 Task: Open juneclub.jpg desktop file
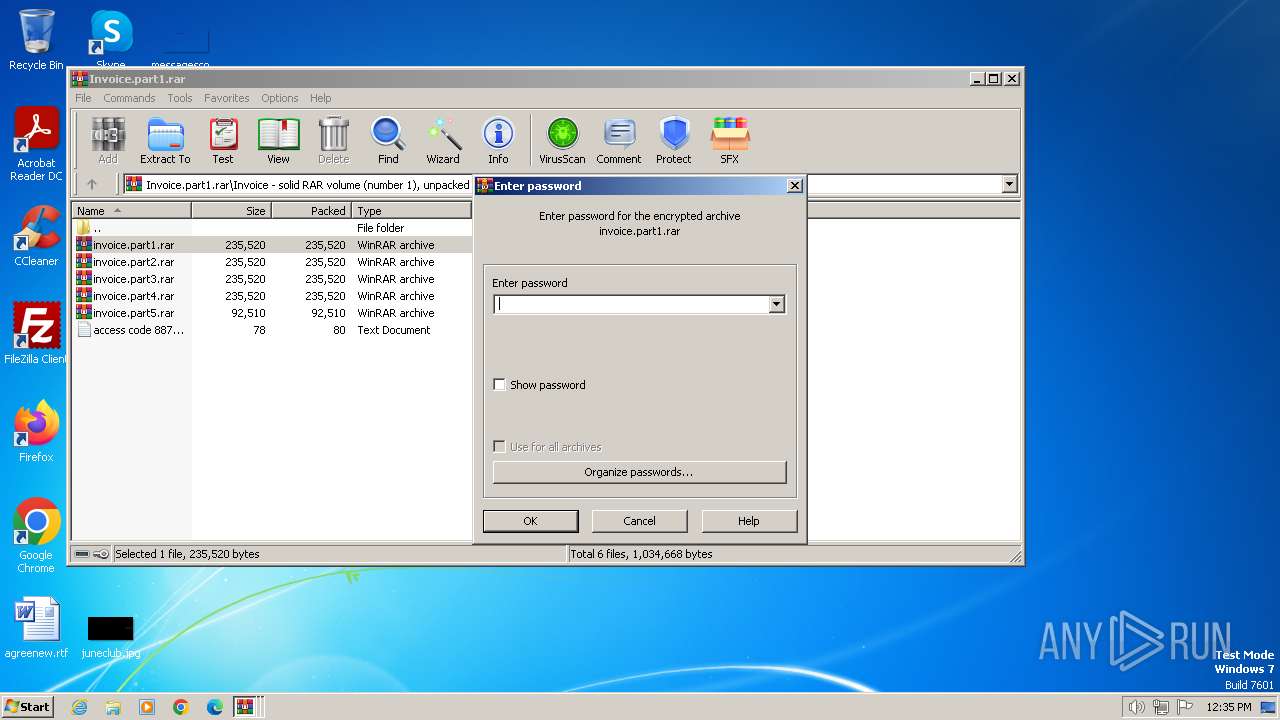(111, 635)
